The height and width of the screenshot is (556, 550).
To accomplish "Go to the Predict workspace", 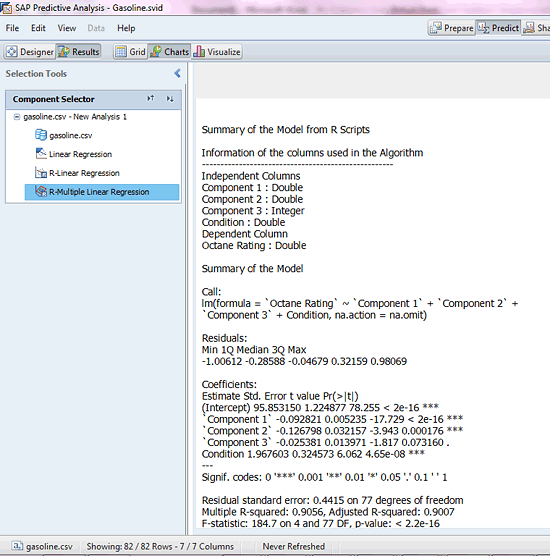I will [498, 28].
